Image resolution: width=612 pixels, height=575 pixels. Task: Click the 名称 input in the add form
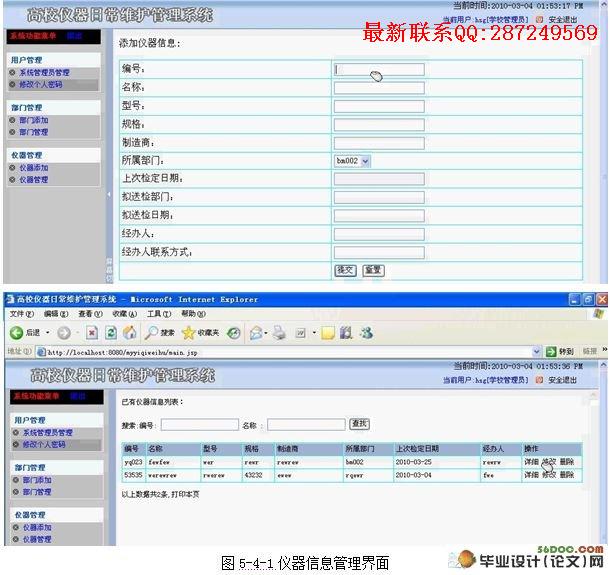point(379,88)
